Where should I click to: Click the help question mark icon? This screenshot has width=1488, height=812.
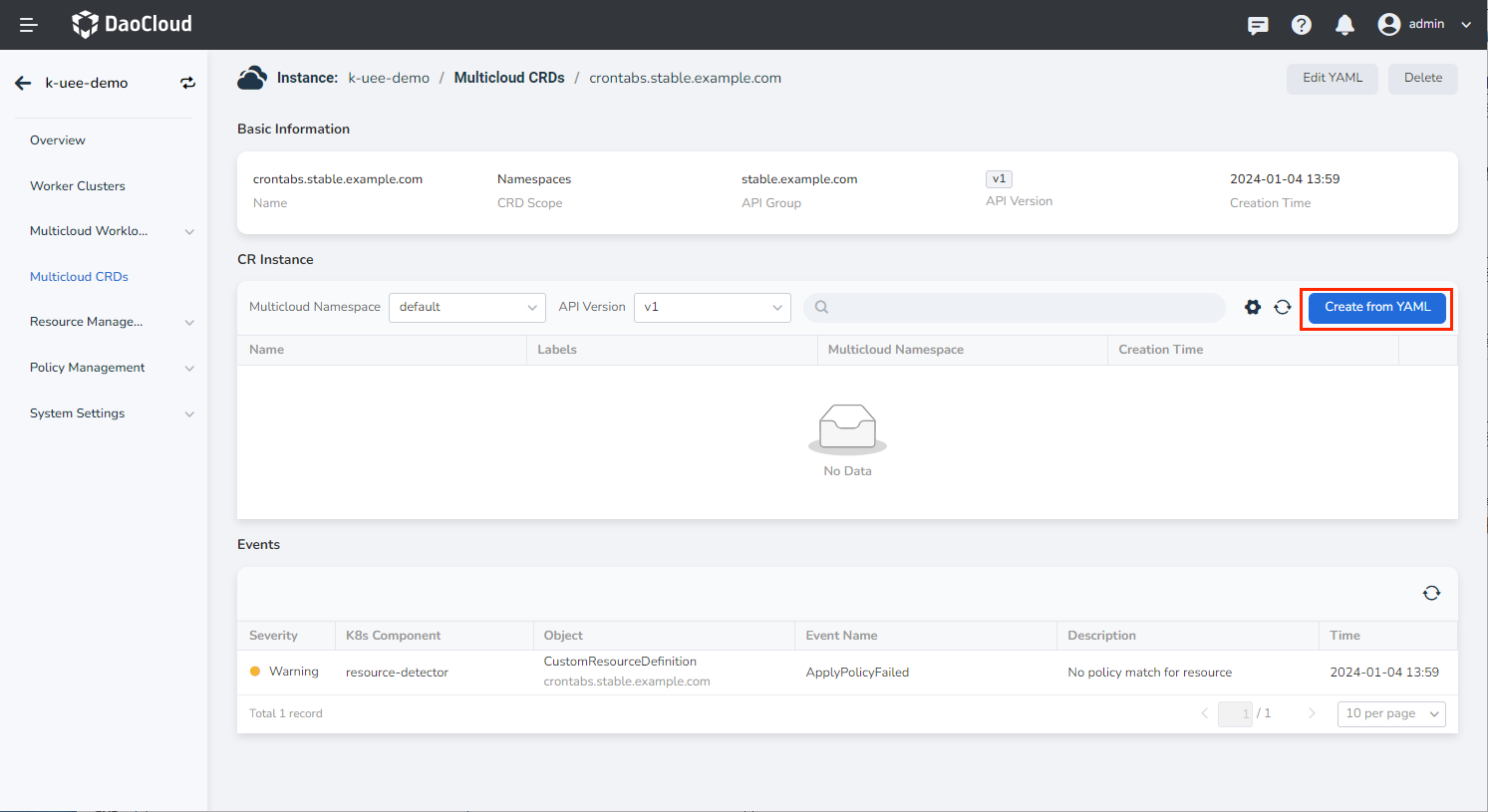coord(1301,25)
